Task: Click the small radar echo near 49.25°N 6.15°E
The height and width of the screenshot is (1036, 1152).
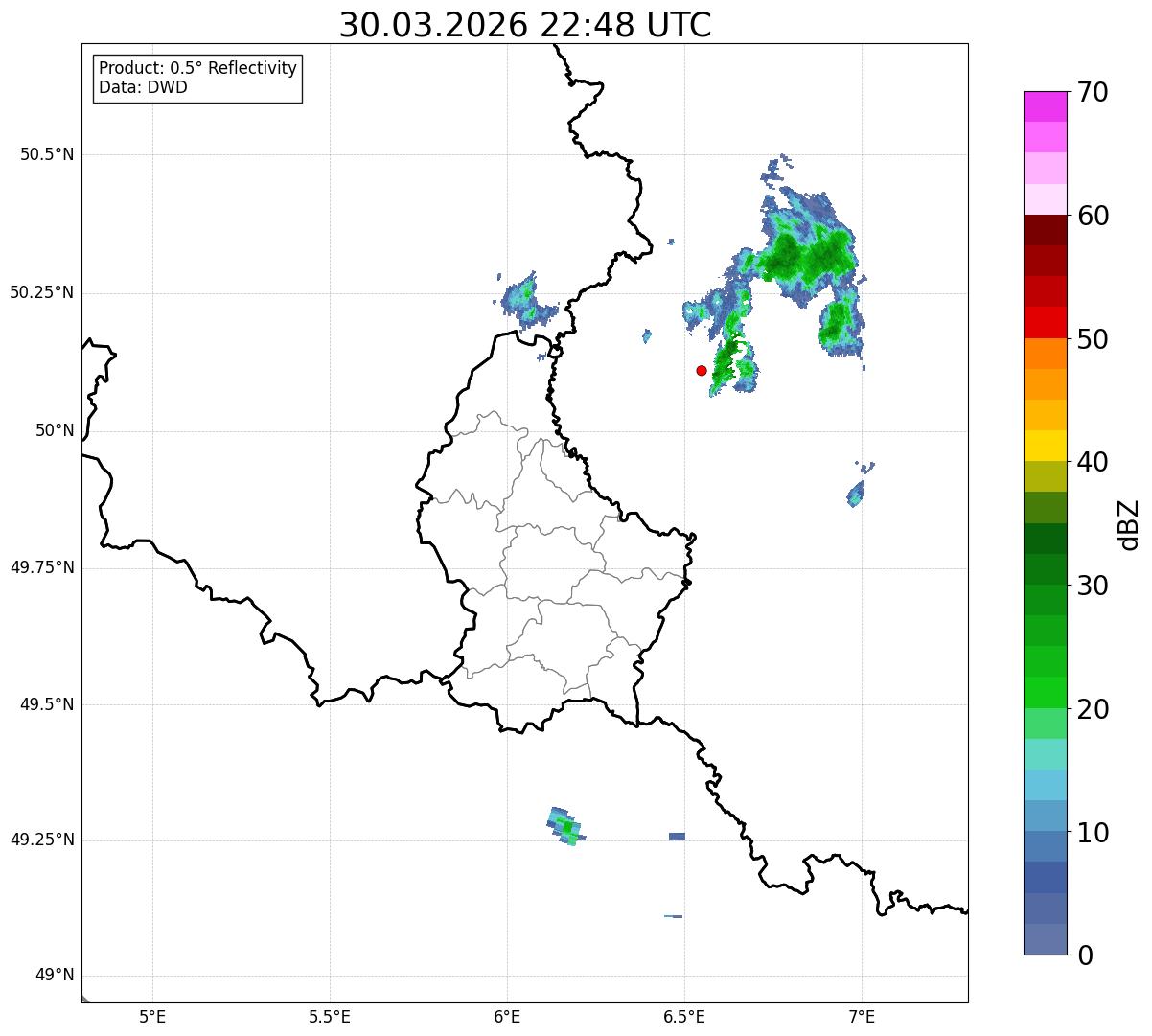Action: click(x=566, y=827)
